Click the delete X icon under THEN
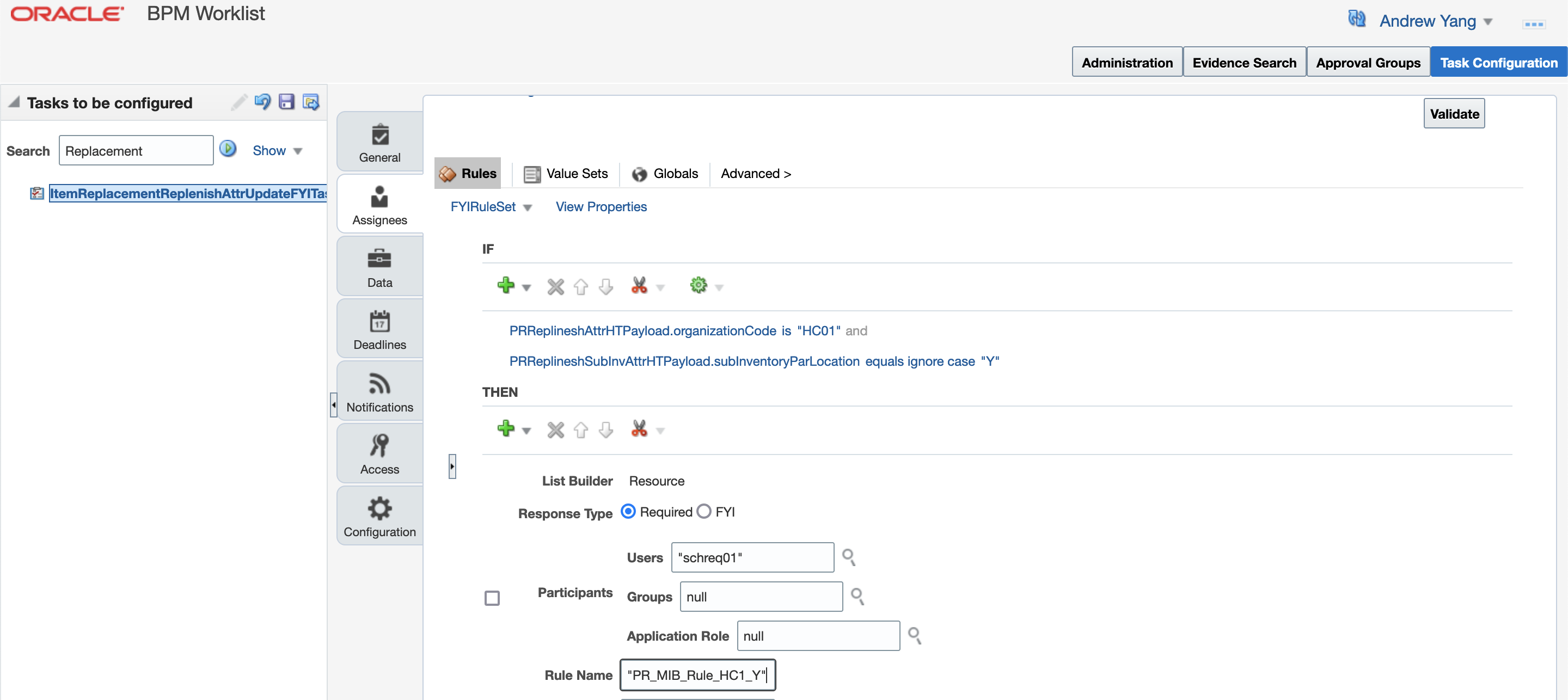Screen dimensions: 1568x700 [x=555, y=429]
